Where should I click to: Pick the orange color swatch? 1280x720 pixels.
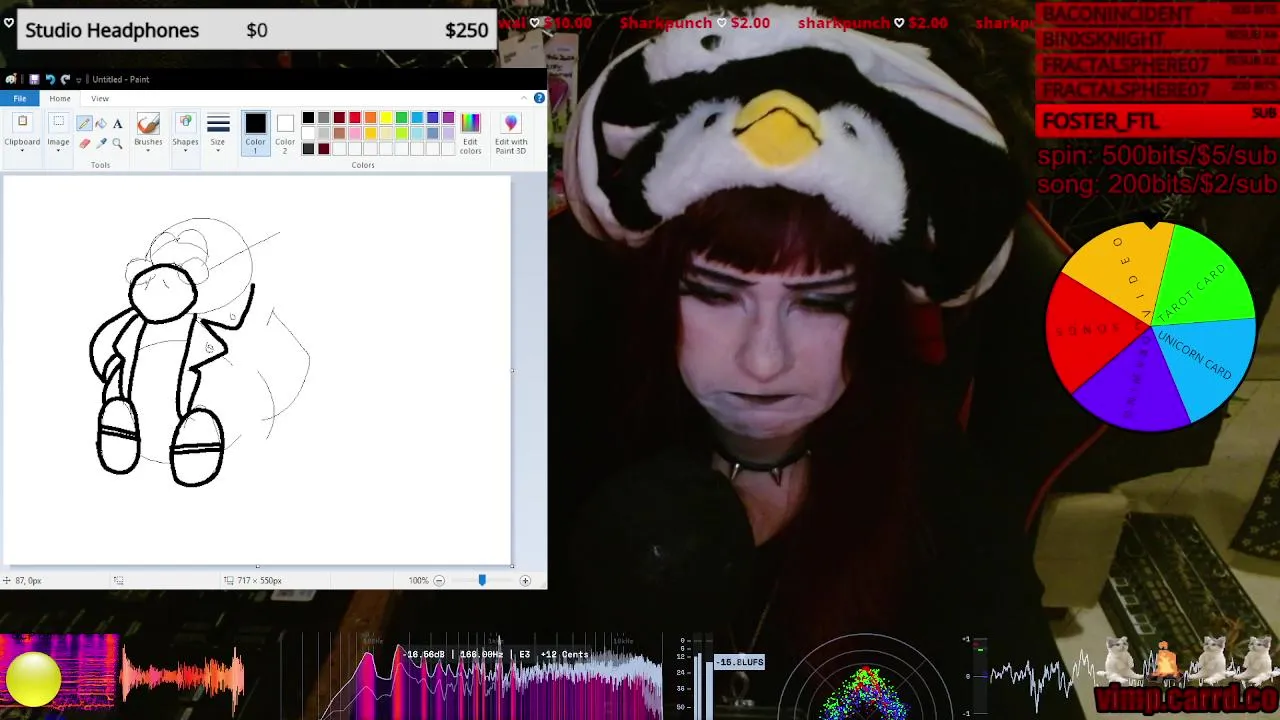370,118
